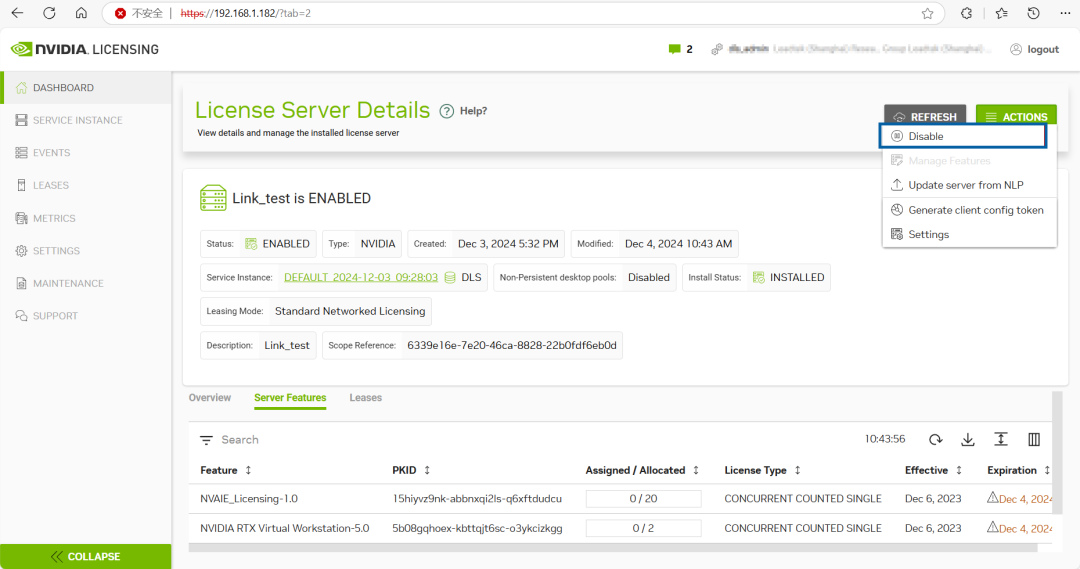Open the browser favorites list icon

pyautogui.click(x=1001, y=13)
